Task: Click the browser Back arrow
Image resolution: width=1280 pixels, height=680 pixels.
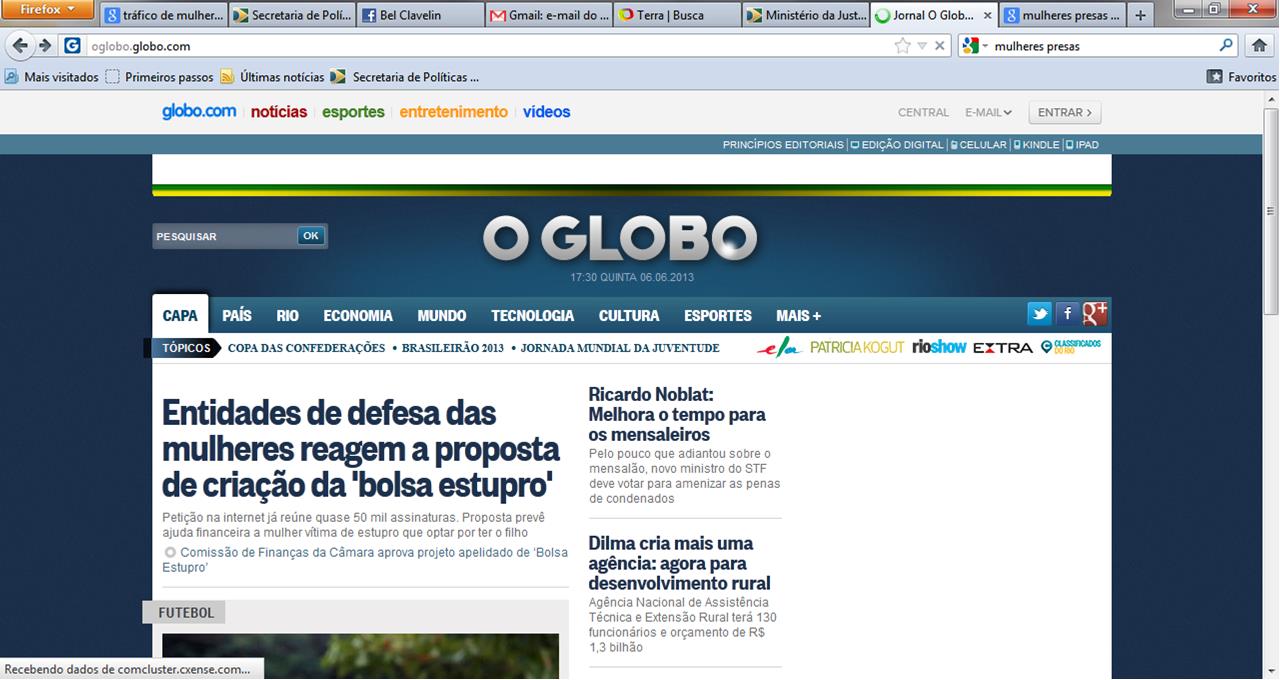Action: pos(19,46)
